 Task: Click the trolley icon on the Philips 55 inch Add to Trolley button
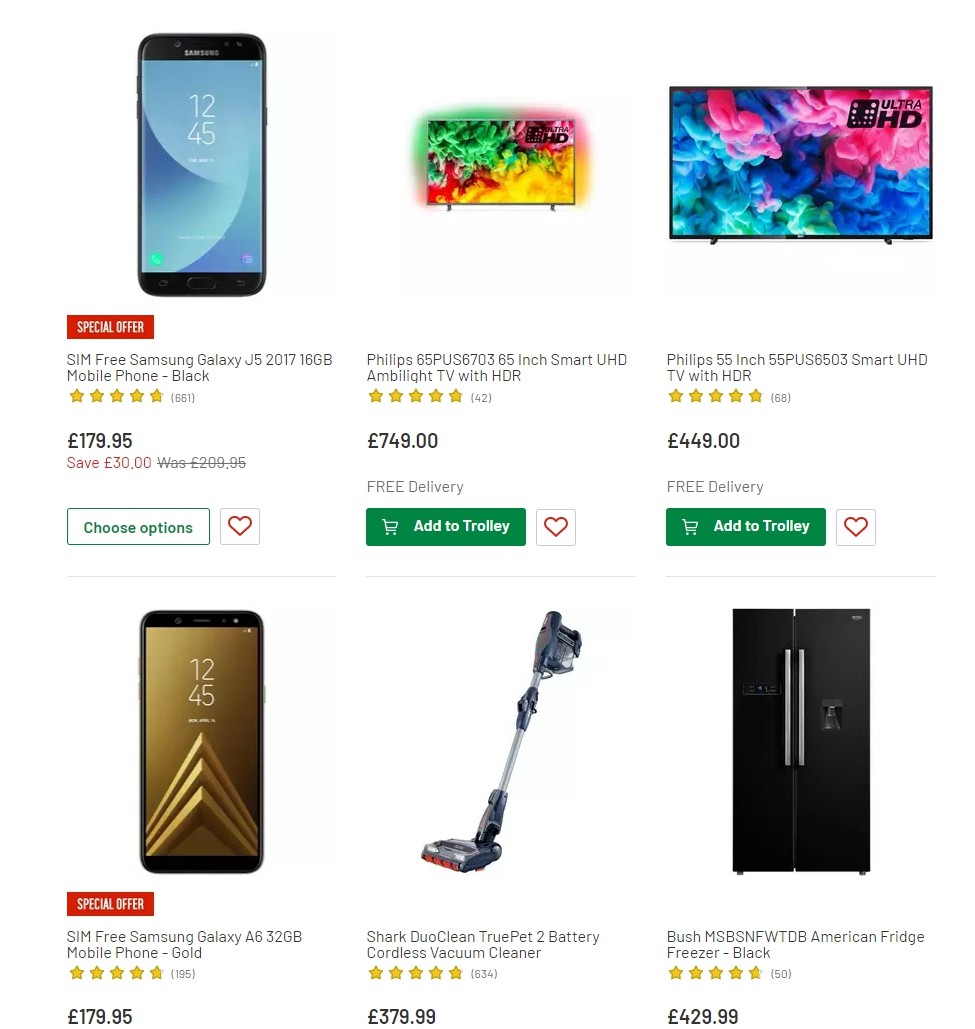coord(689,526)
